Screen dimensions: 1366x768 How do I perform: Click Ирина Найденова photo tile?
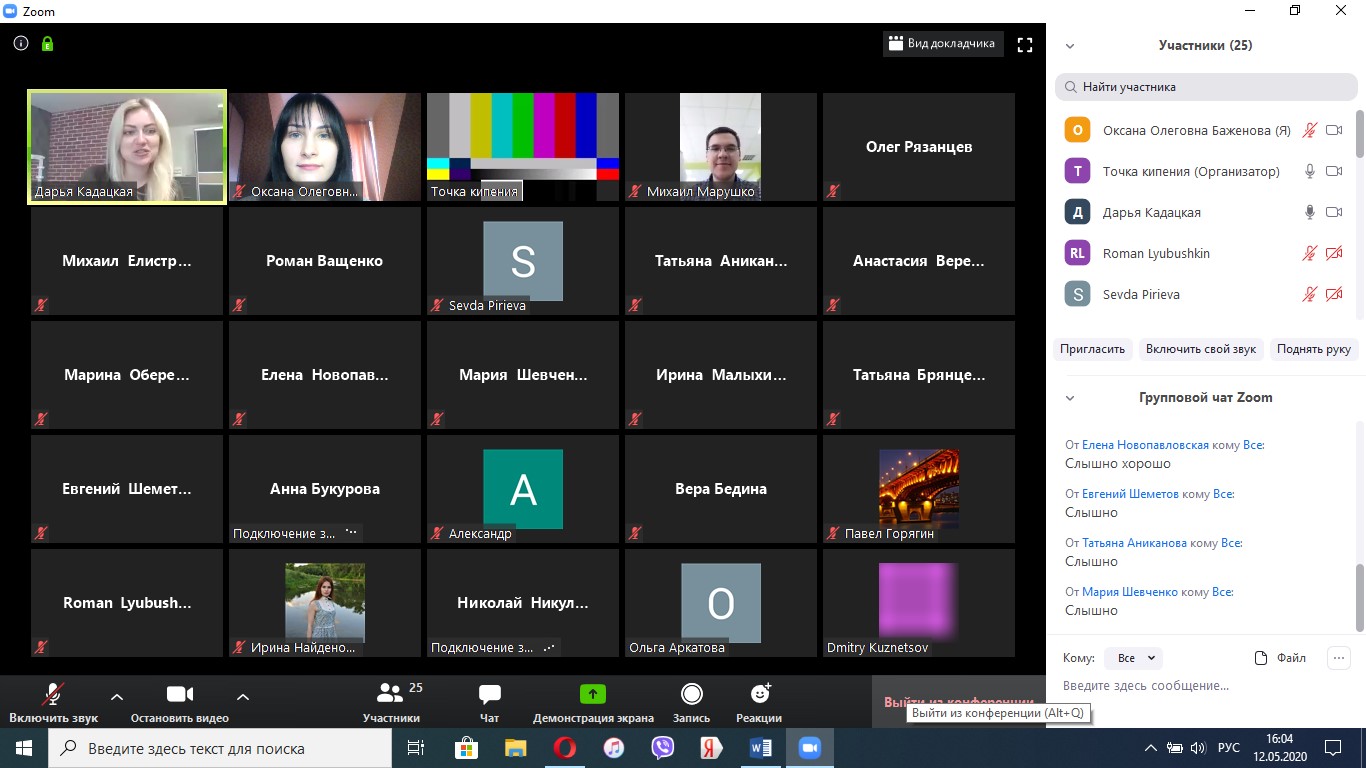tap(325, 603)
